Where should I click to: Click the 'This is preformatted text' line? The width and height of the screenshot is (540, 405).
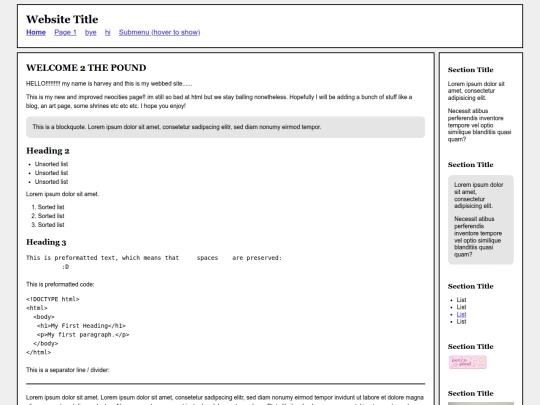click(154, 258)
